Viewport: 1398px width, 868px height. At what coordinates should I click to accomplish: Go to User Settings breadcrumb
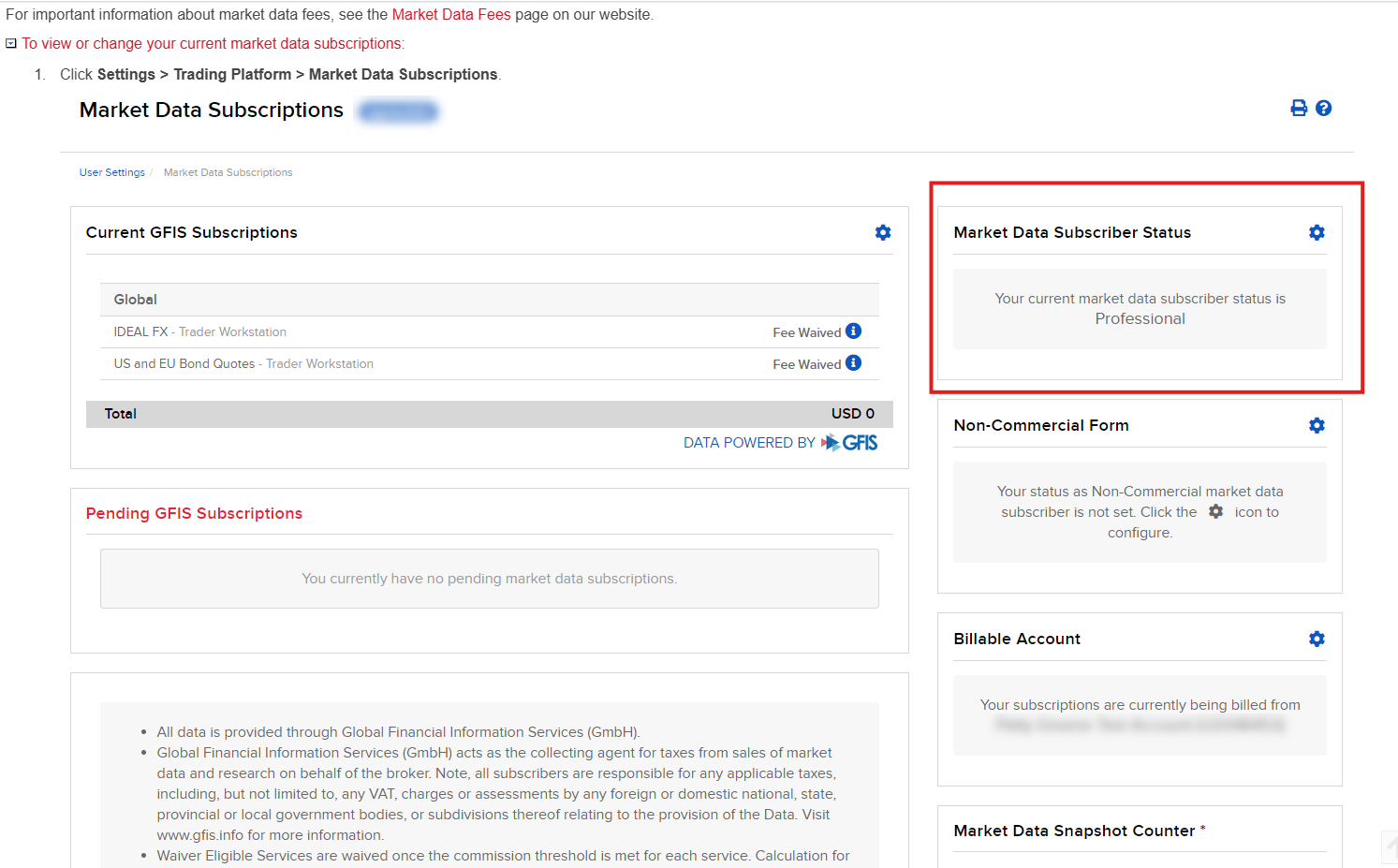112,172
